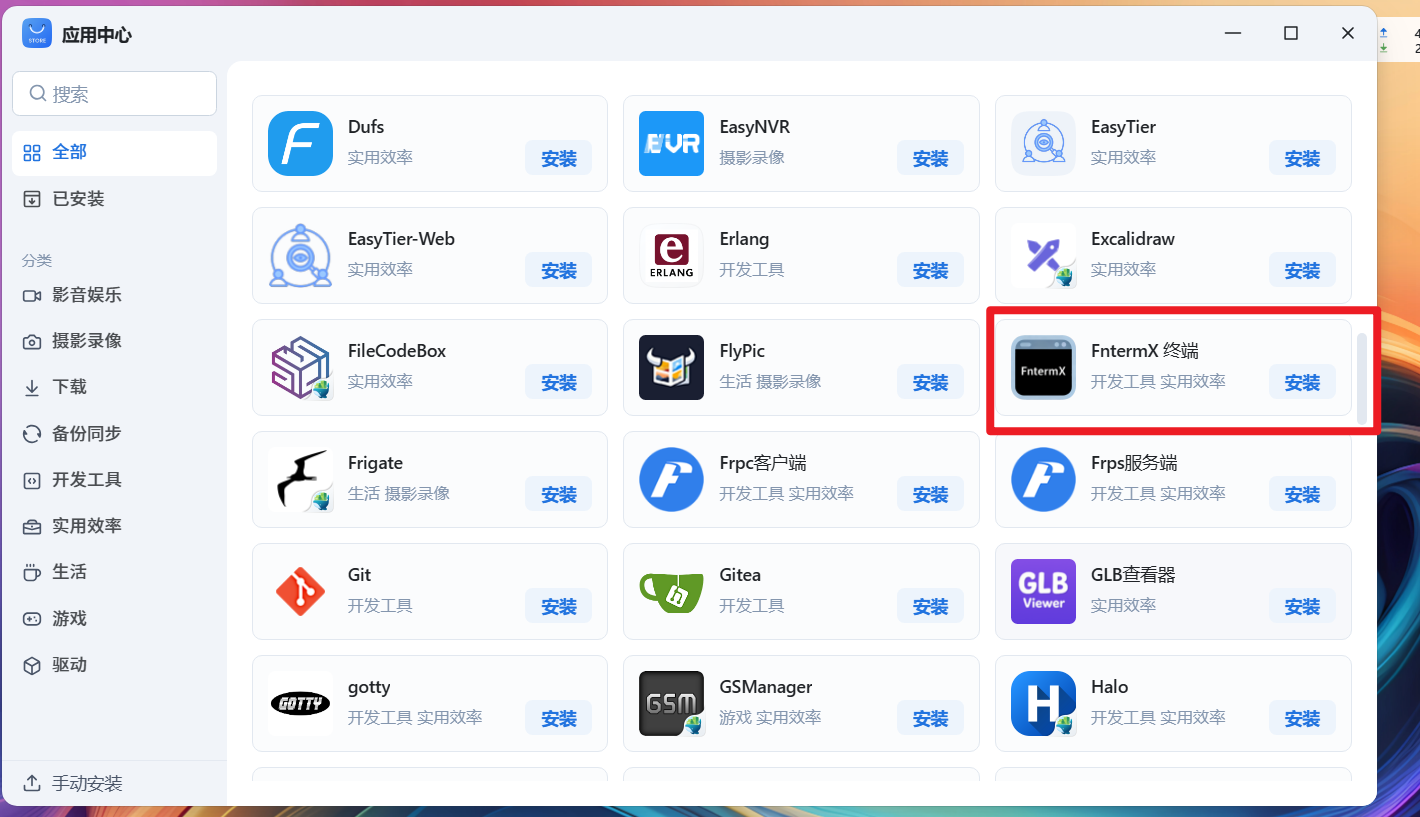
Task: Install the Gitea app
Action: coord(930,606)
